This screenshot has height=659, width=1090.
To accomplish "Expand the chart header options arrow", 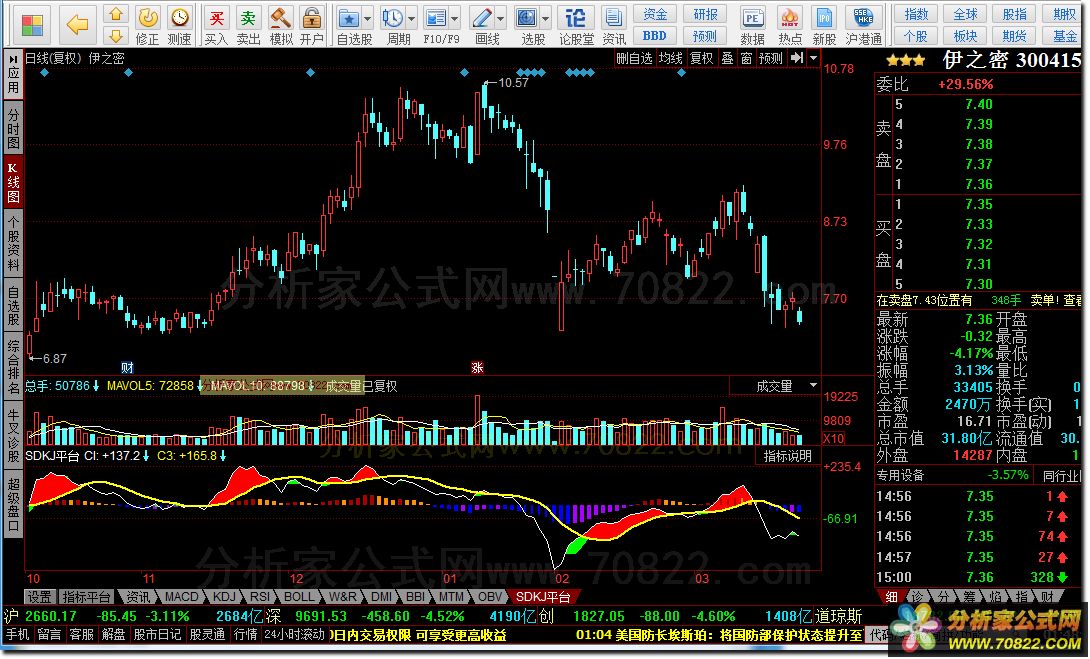I will 814,58.
